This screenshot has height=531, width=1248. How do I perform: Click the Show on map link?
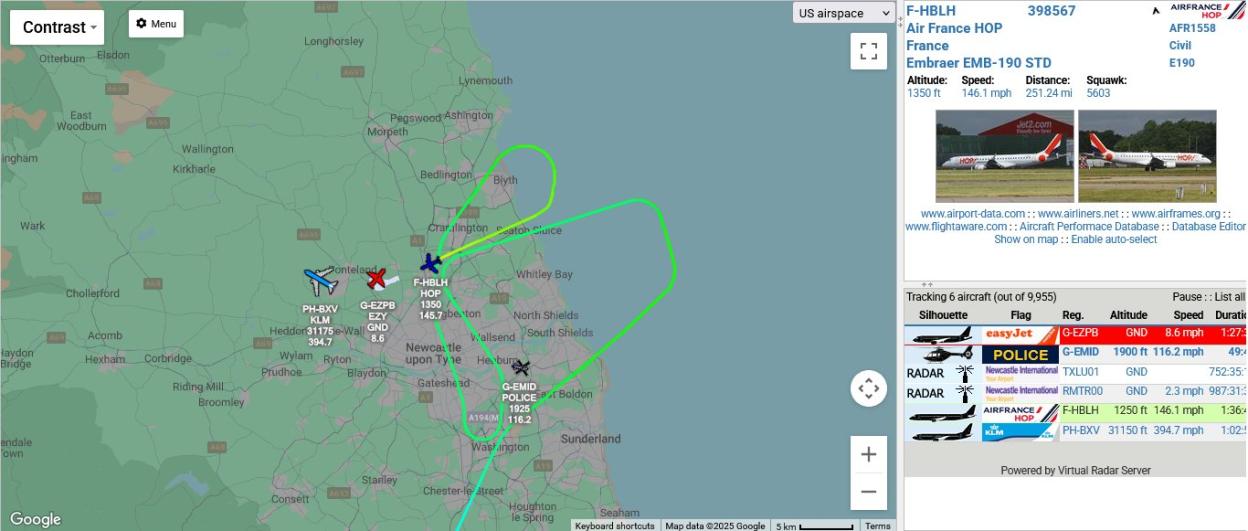click(1025, 239)
